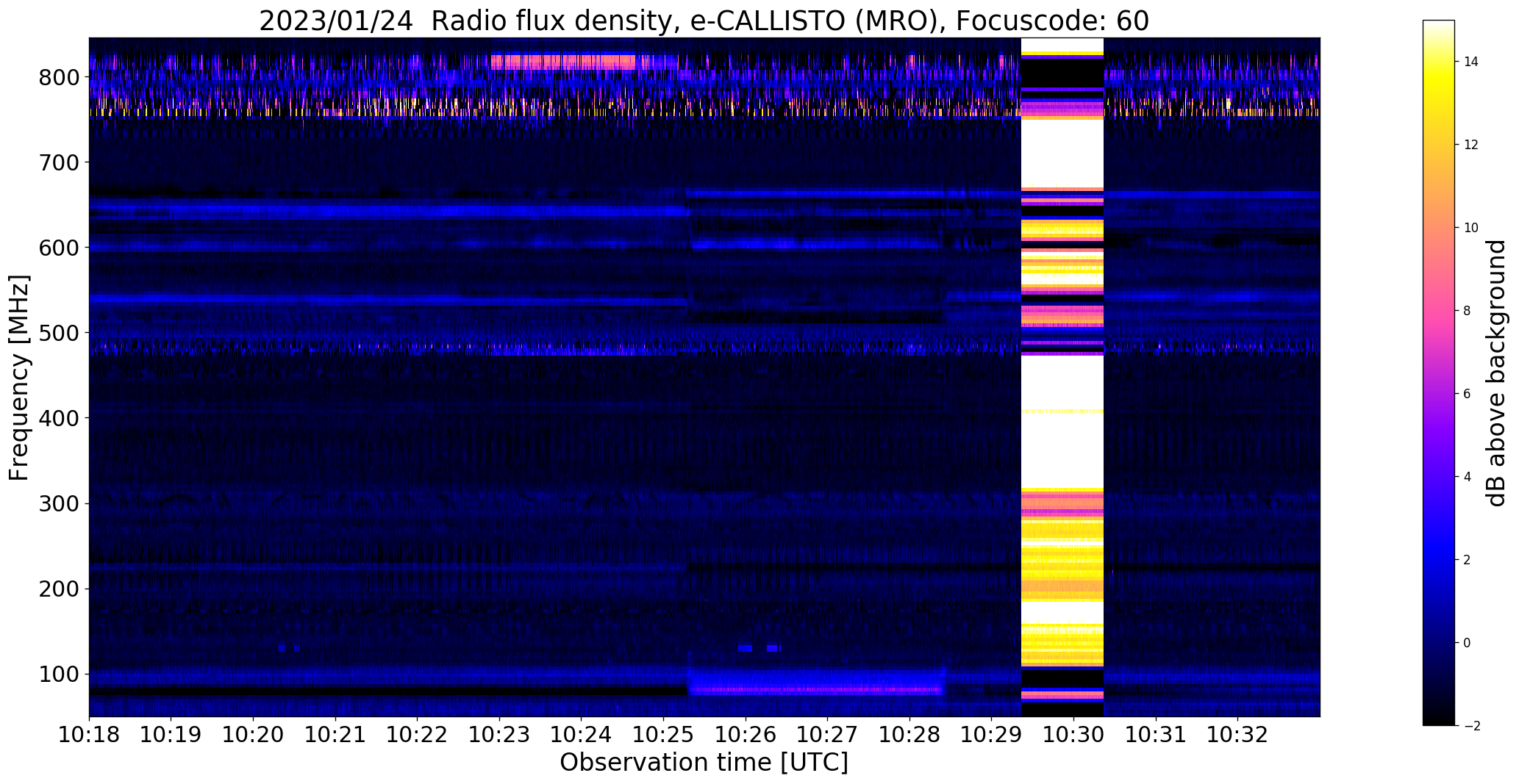Image resolution: width=1519 pixels, height=784 pixels.
Task: Click the 10:24 time tick label
Action: coord(581,735)
